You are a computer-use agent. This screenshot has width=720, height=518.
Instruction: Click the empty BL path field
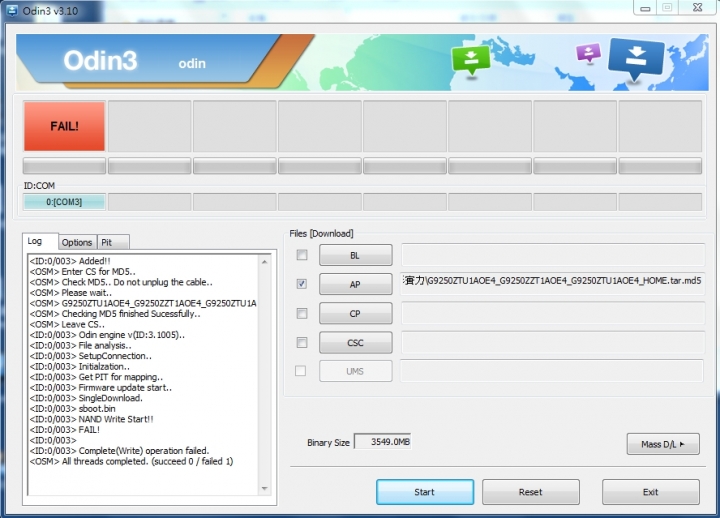553,255
